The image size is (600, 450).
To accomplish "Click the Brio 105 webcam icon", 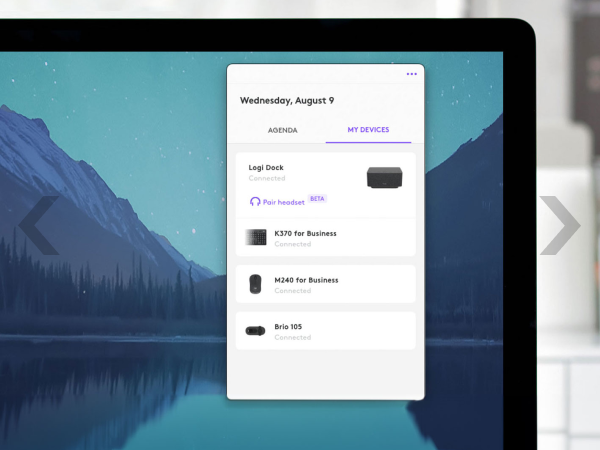I will coord(255,331).
